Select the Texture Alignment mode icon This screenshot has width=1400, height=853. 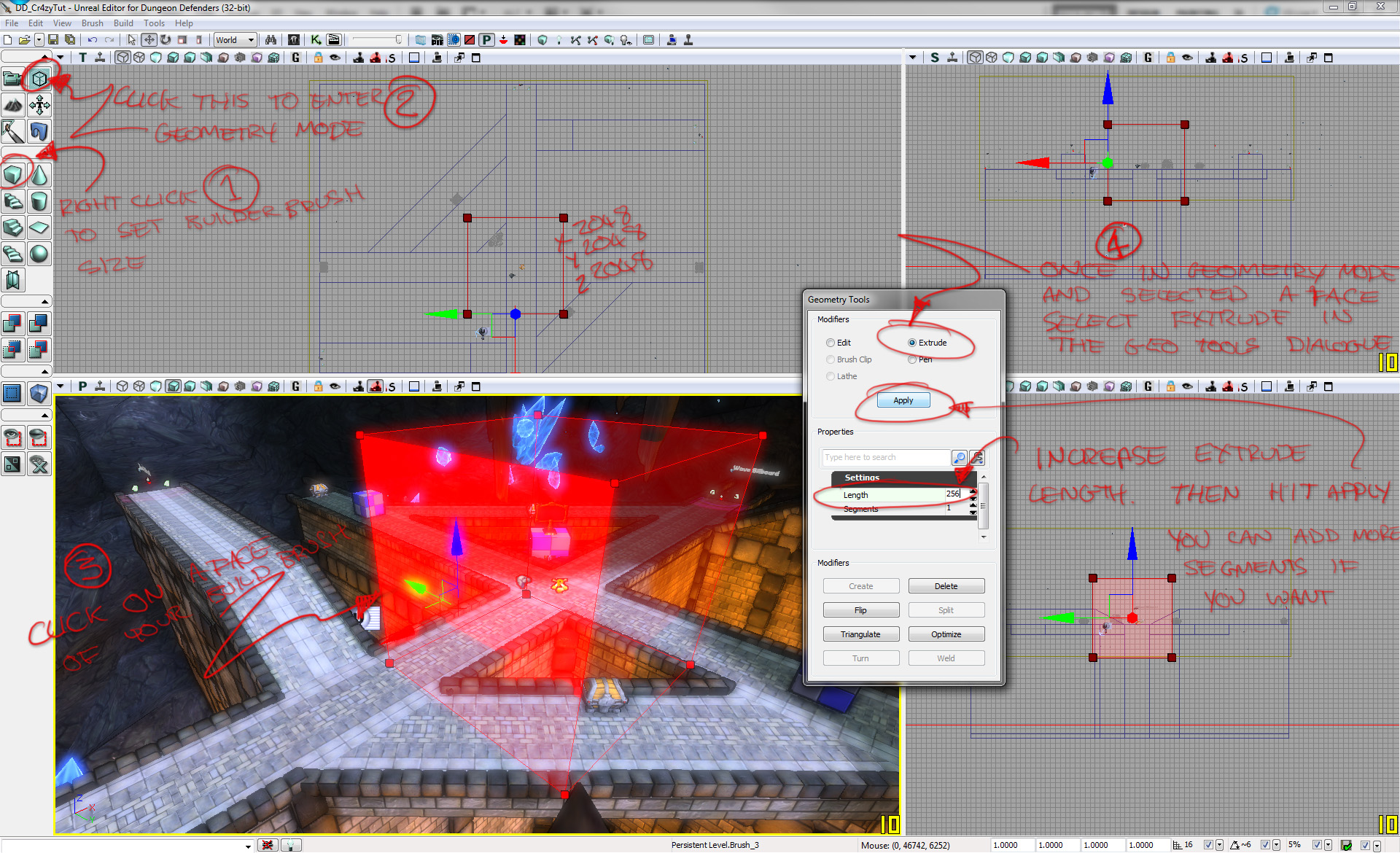[x=39, y=106]
